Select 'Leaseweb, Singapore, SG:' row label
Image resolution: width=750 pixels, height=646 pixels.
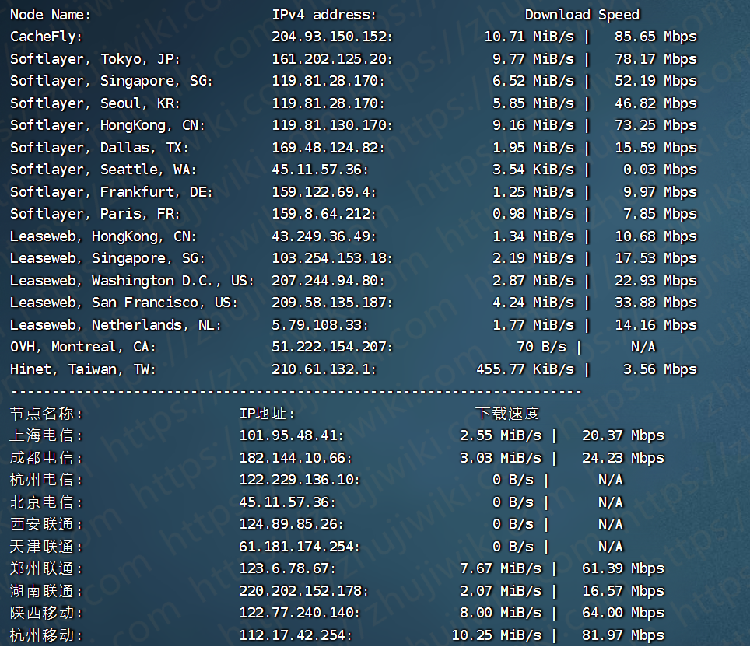[x=107, y=259]
